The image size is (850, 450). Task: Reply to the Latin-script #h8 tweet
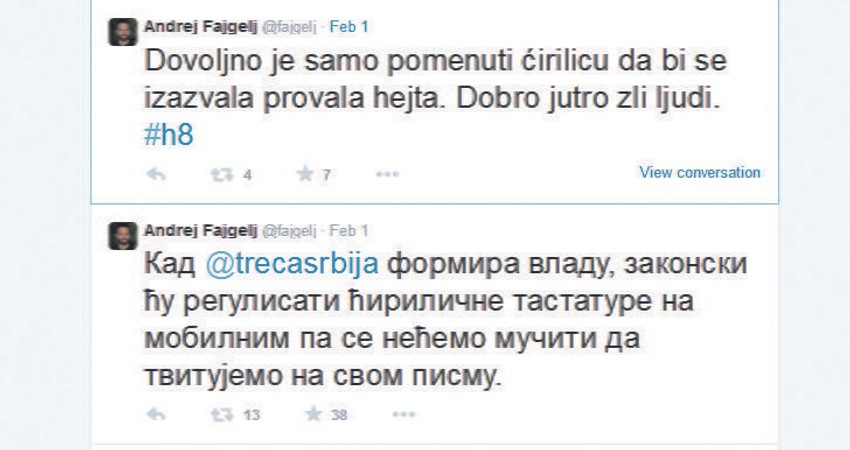coord(156,174)
